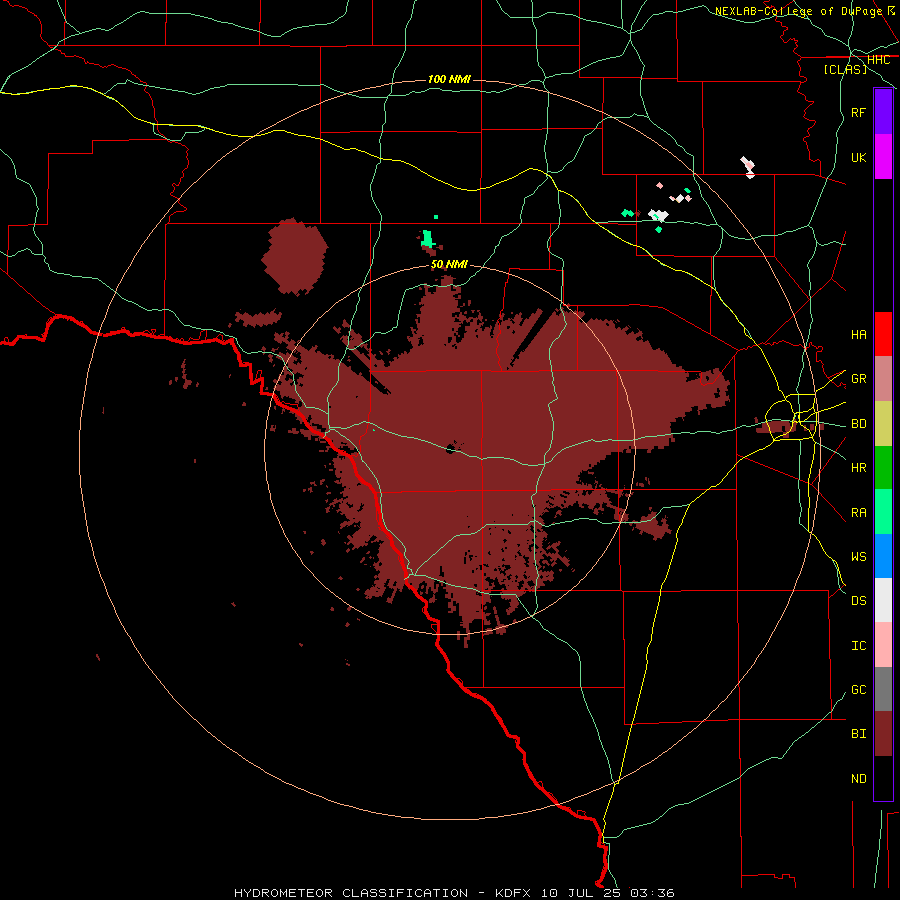The width and height of the screenshot is (900, 900).
Task: Click the DS white legend color swatch
Action: (883, 600)
